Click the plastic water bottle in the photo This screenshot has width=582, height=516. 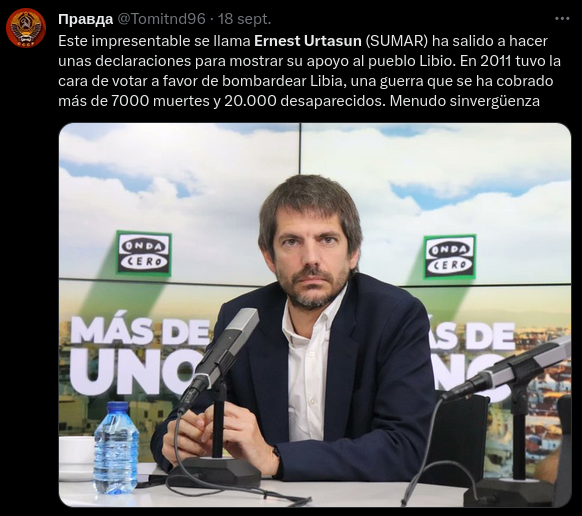click(115, 448)
